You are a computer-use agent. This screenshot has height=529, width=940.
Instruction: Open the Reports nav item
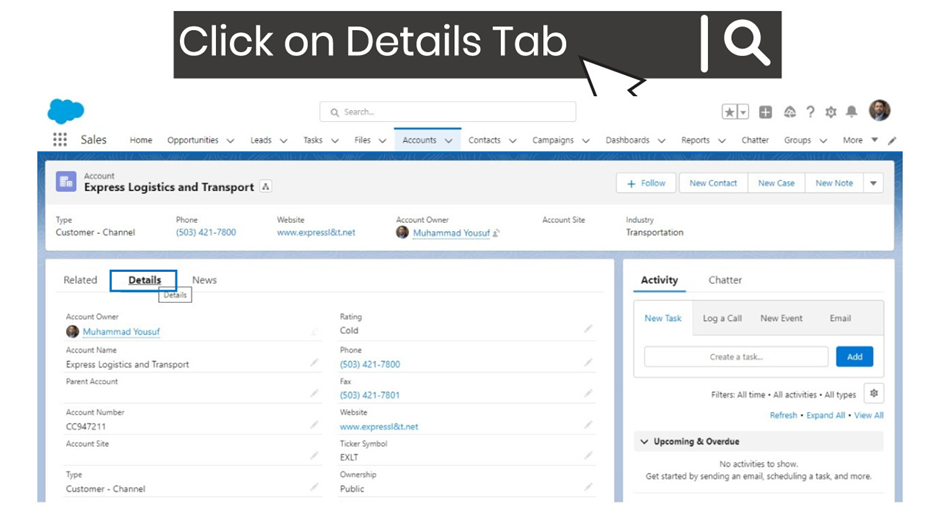coord(695,140)
